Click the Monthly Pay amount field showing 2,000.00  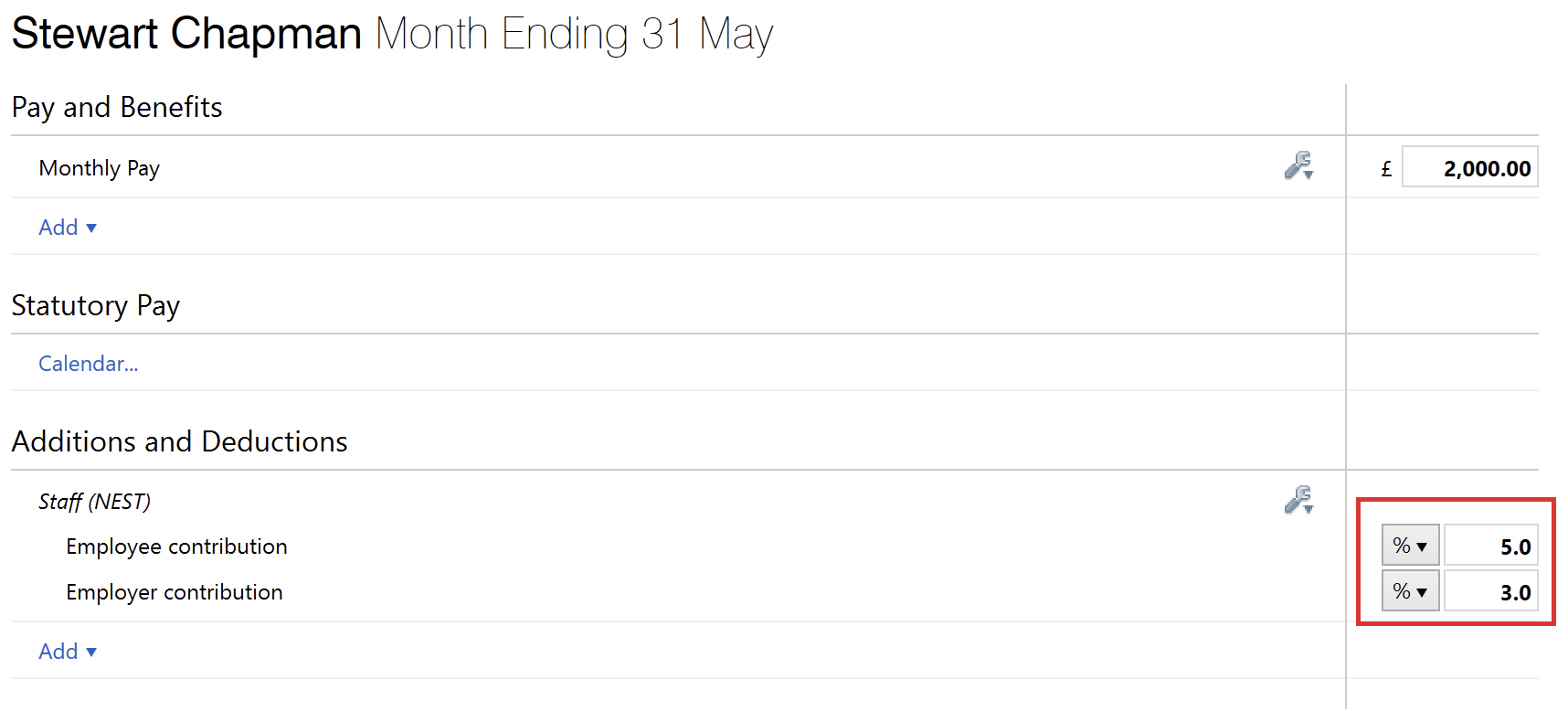point(1470,167)
